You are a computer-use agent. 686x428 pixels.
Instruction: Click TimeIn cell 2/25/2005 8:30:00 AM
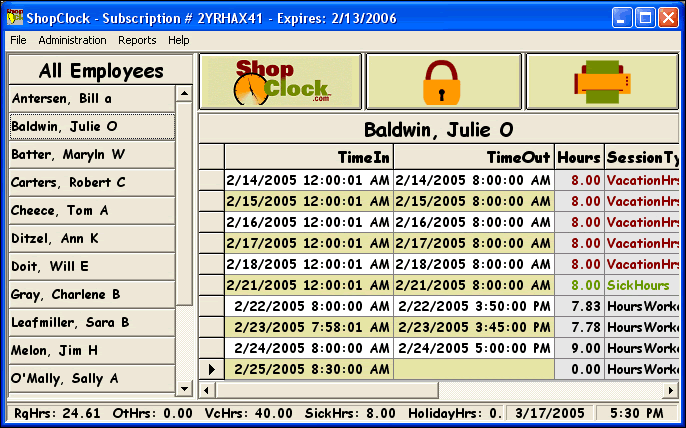pyautogui.click(x=309, y=369)
